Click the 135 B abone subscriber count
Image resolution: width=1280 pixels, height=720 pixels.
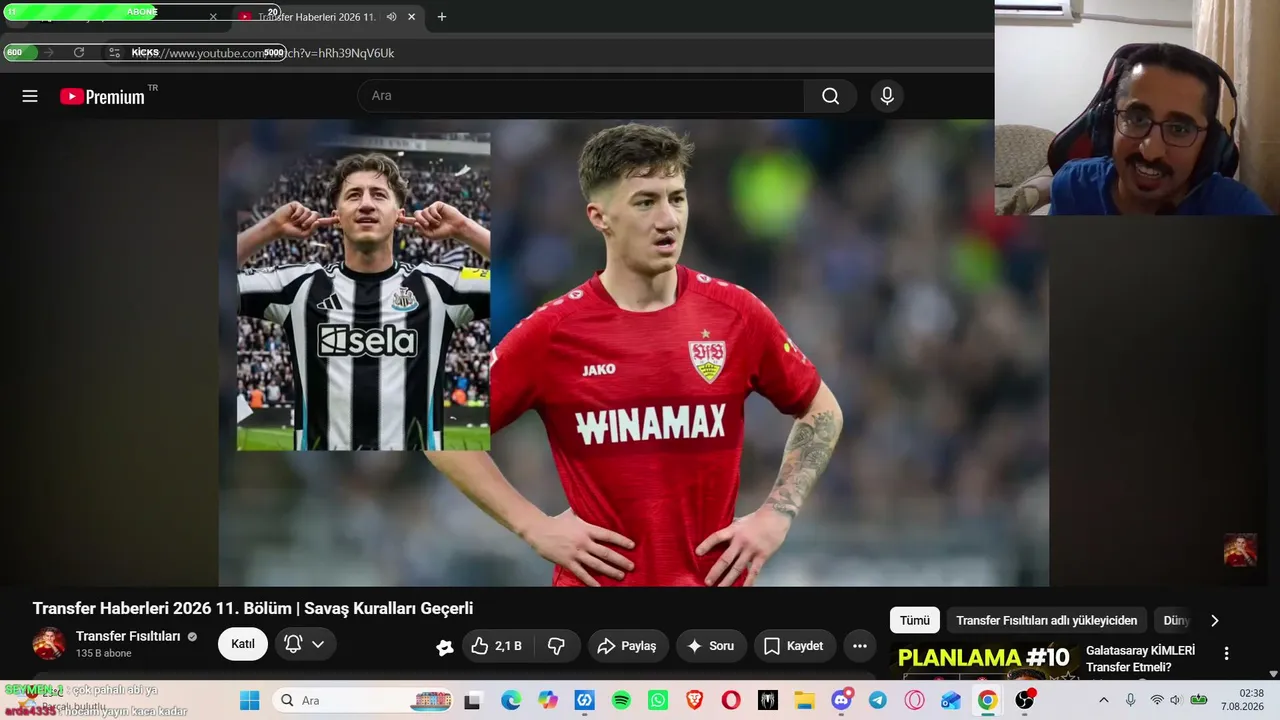103,654
